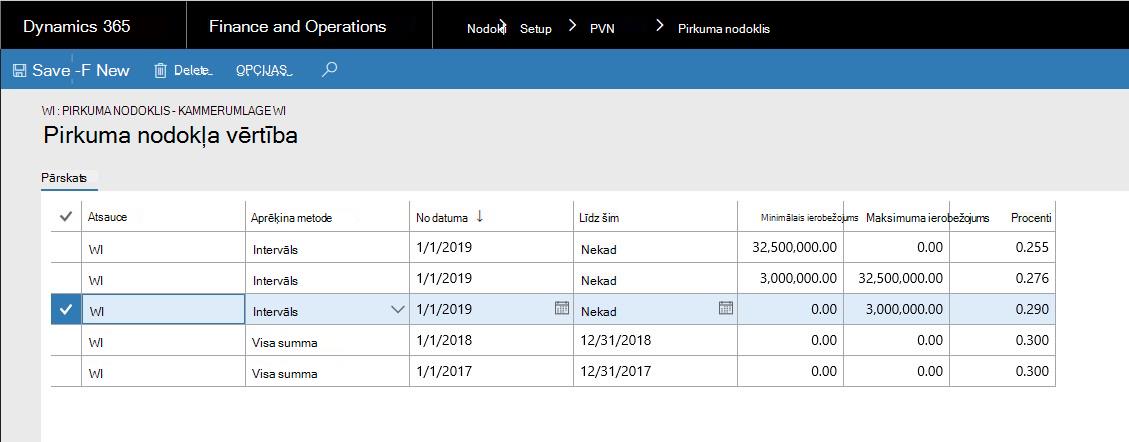Click sort arrow beside No datuma header
1129x442 pixels.
click(480, 217)
